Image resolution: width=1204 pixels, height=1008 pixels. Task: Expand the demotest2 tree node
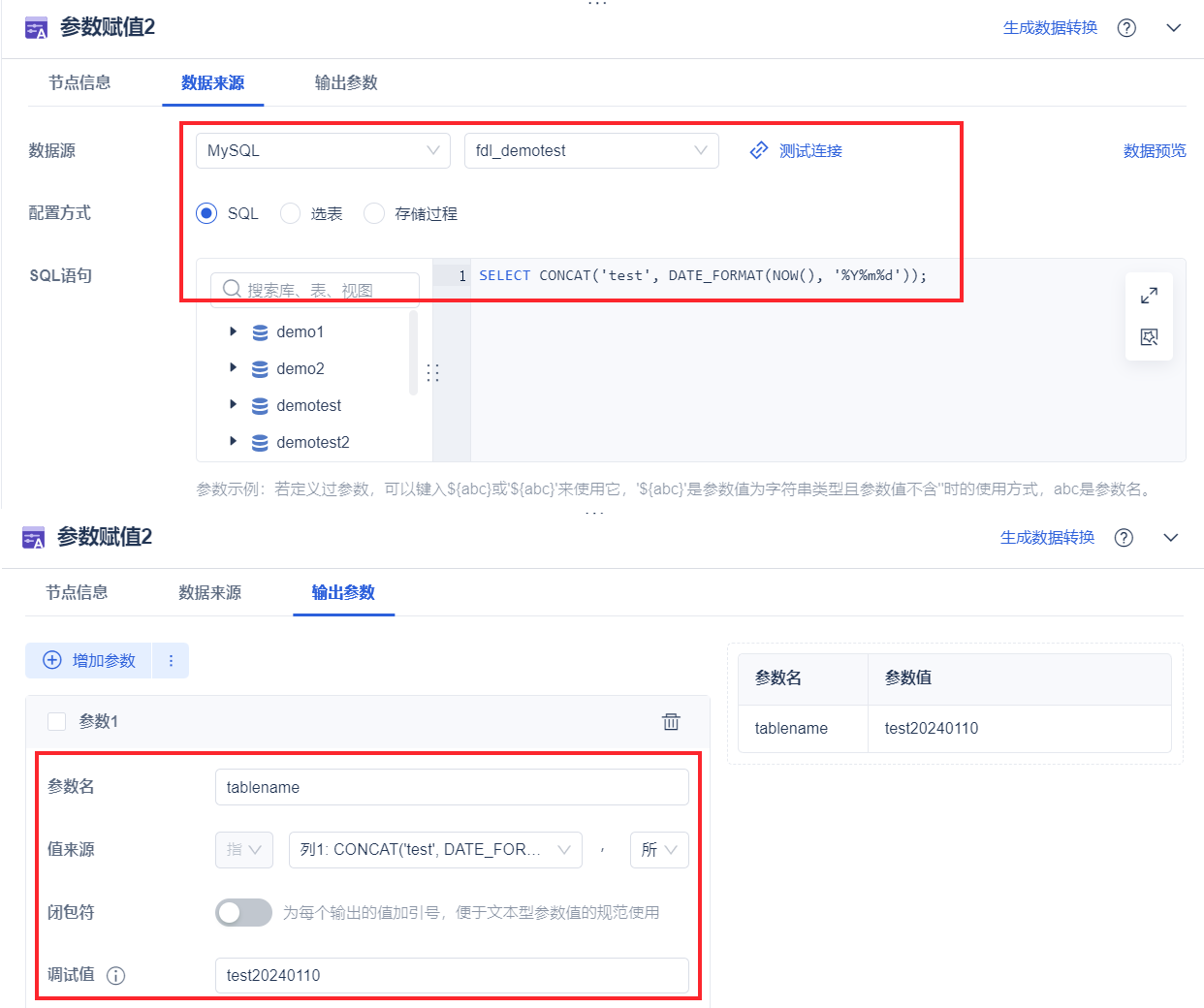tap(233, 441)
